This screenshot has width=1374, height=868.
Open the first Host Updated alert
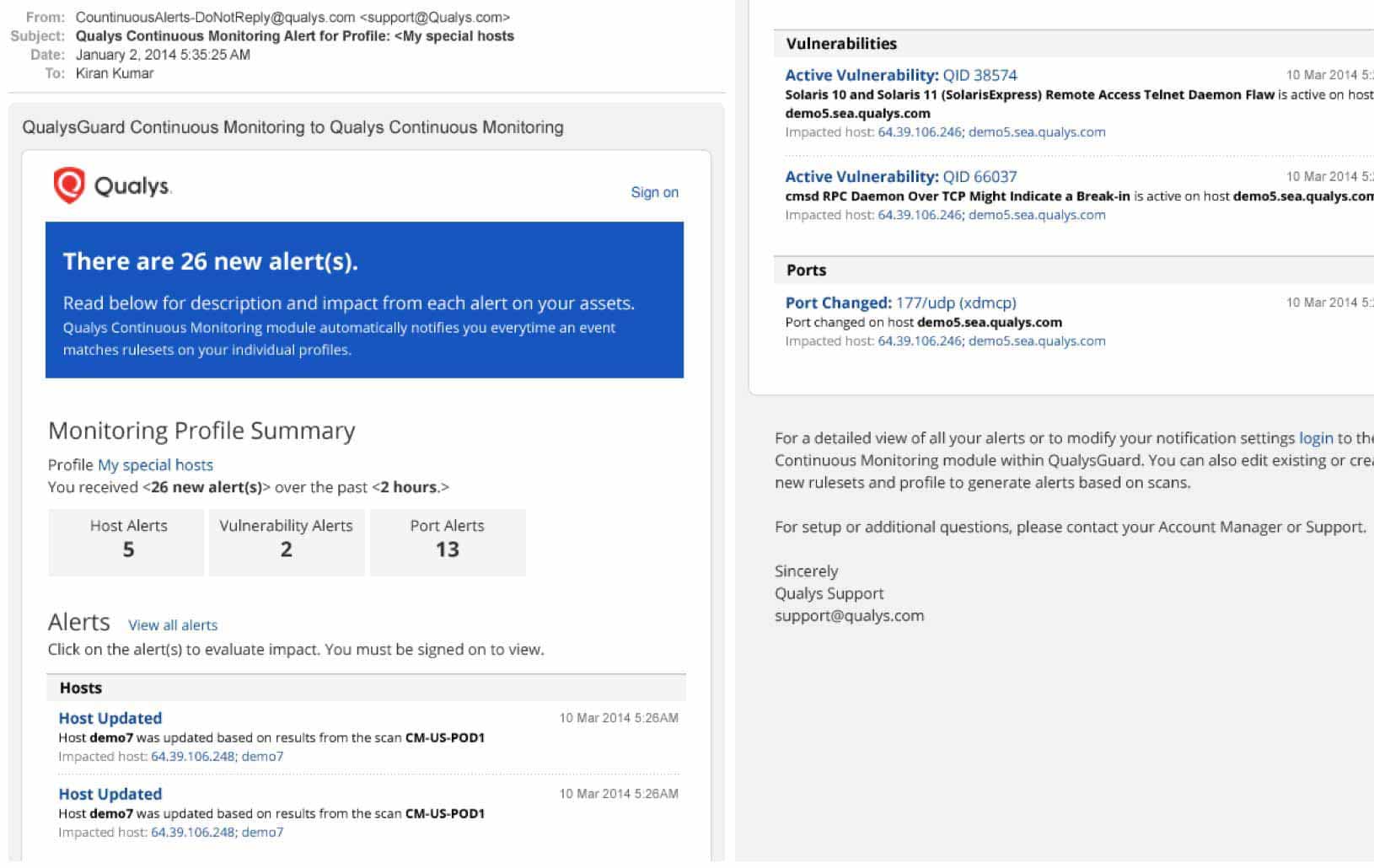pos(110,718)
